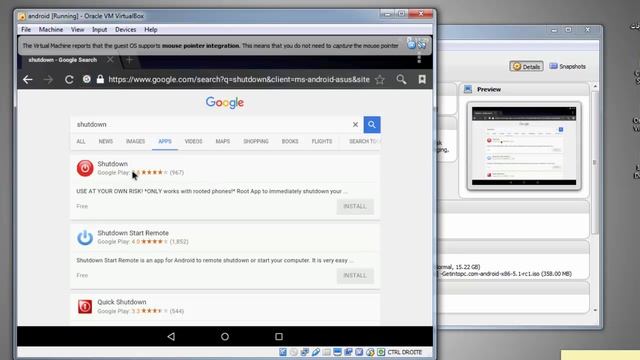Open the 'Shutdown Start Remote' title link
Screen dimensions: 640x360
(x=133, y=233)
